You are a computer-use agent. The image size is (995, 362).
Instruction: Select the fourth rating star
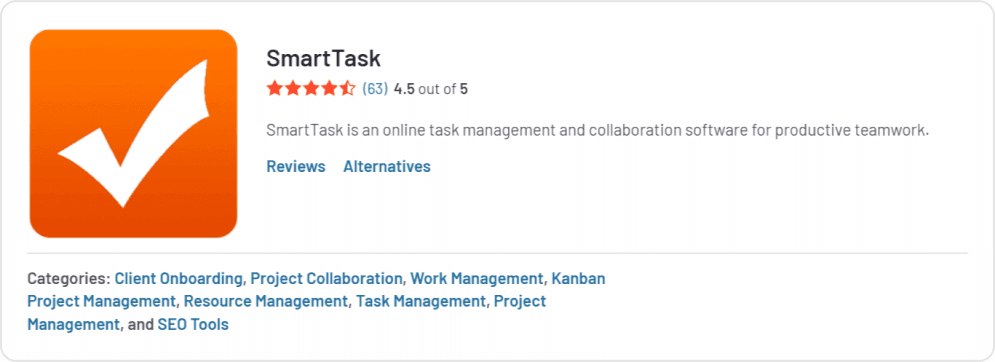(329, 88)
